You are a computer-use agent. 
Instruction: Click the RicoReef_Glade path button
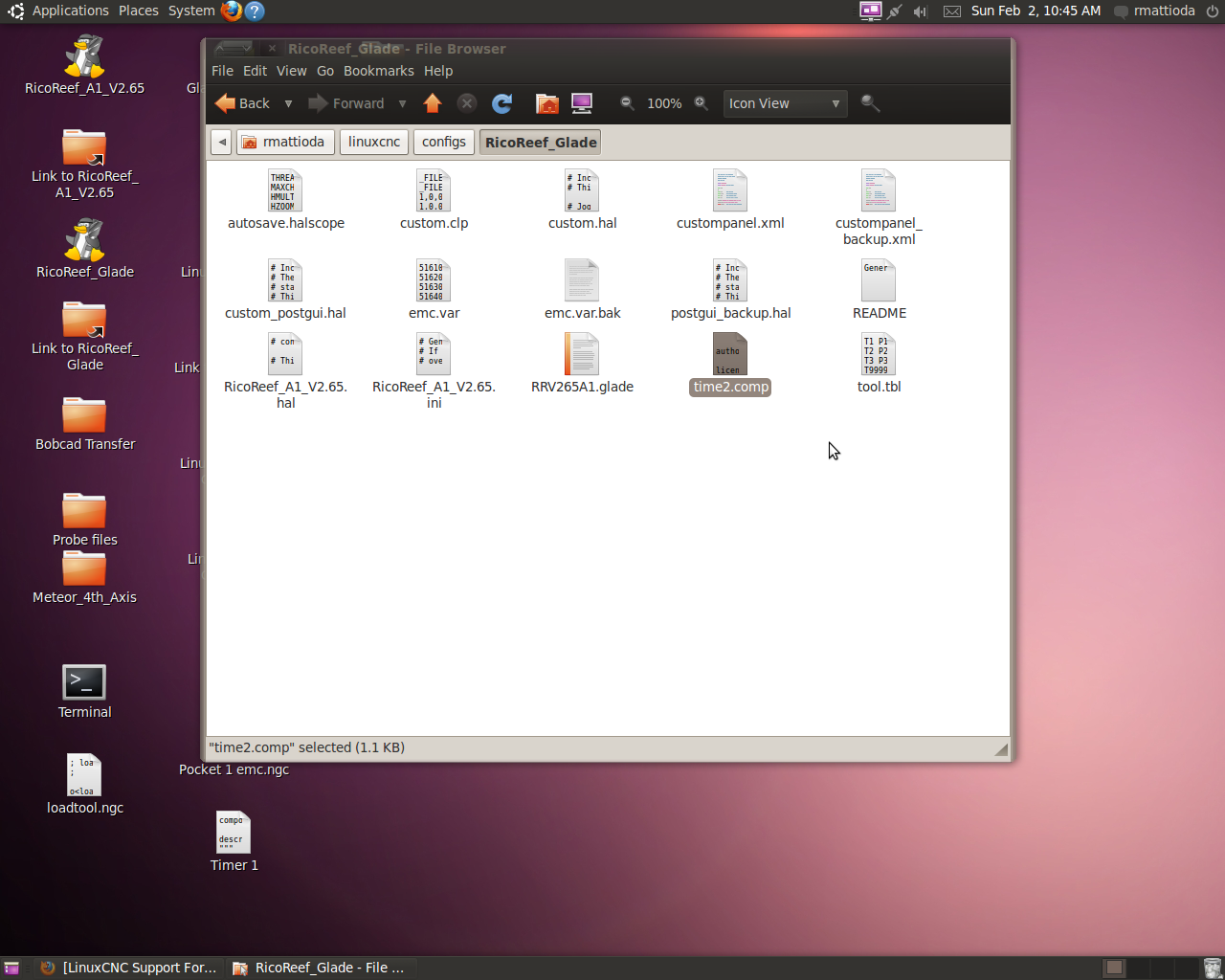pos(541,142)
